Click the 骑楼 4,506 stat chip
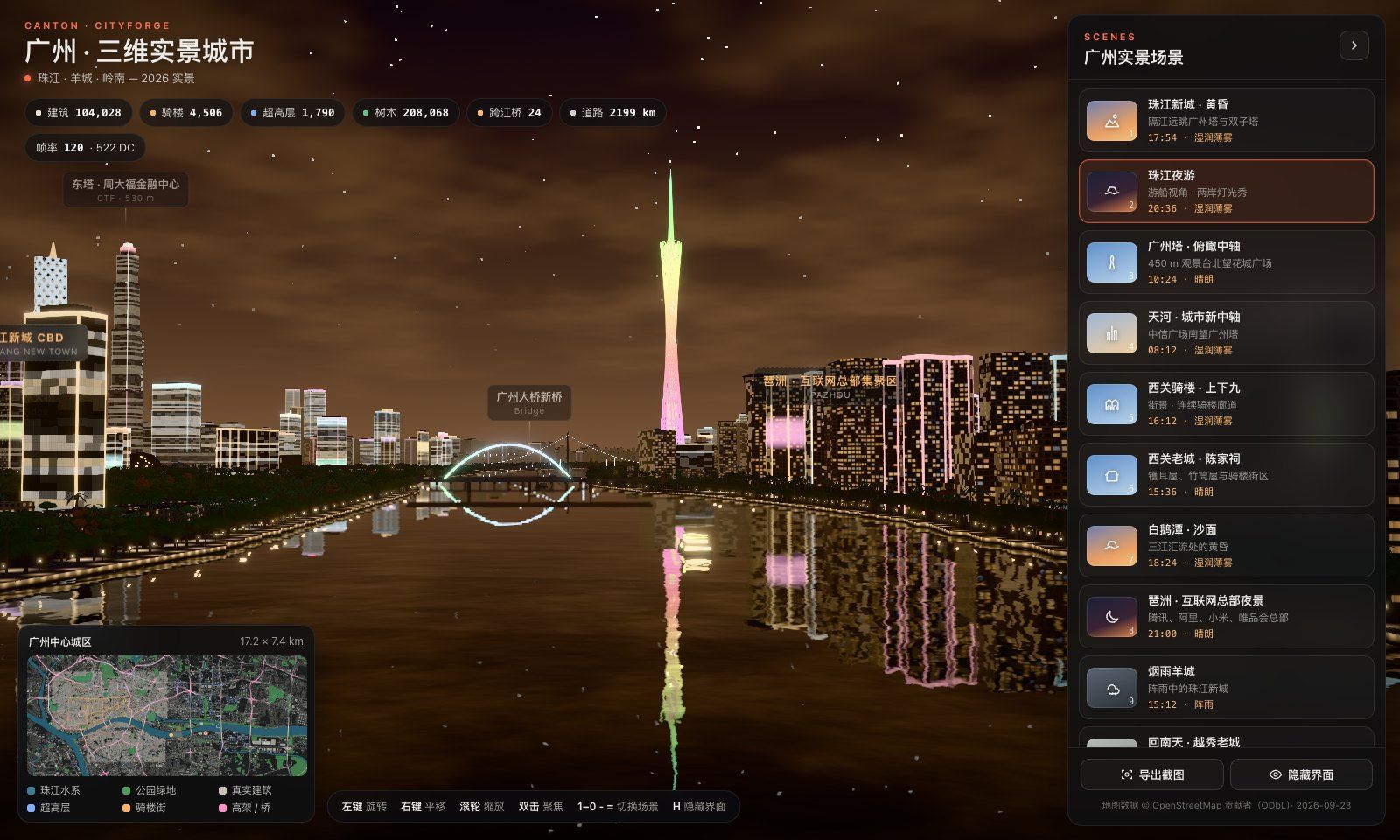This screenshot has height=840, width=1400. pyautogui.click(x=185, y=112)
